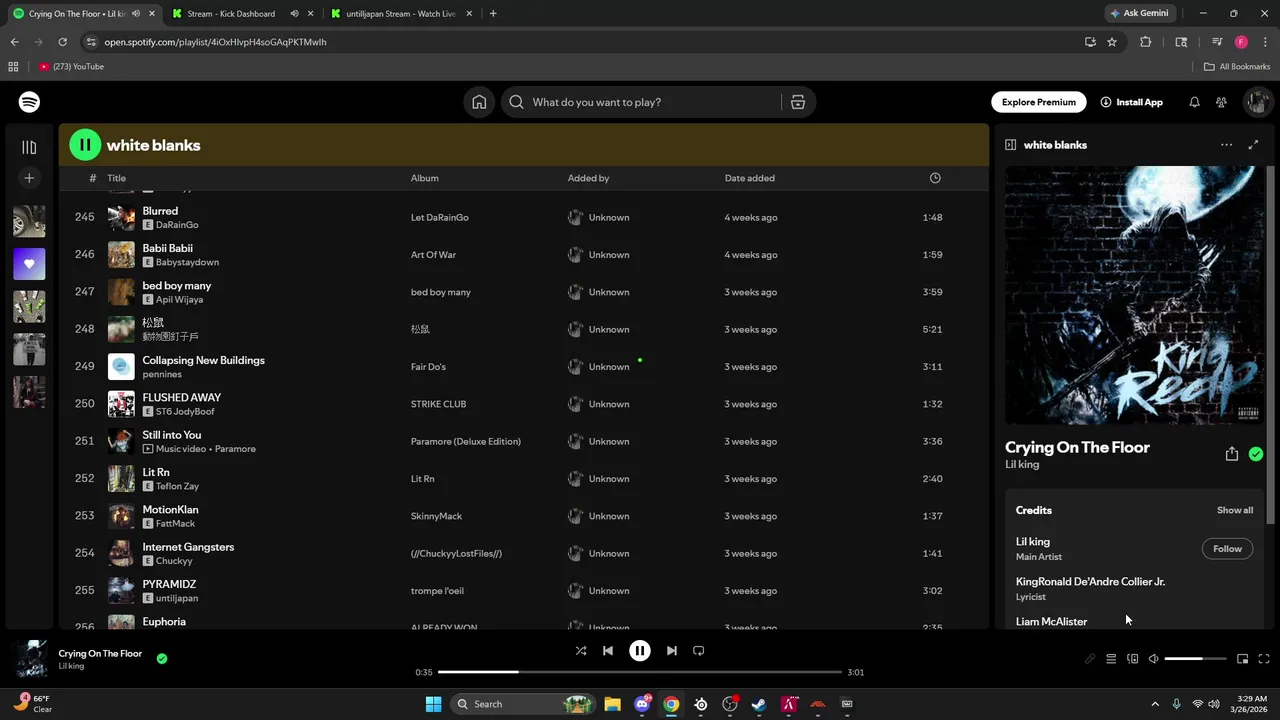Viewport: 1280px width, 720px height.
Task: Open Discord from the taskbar
Action: (x=643, y=704)
